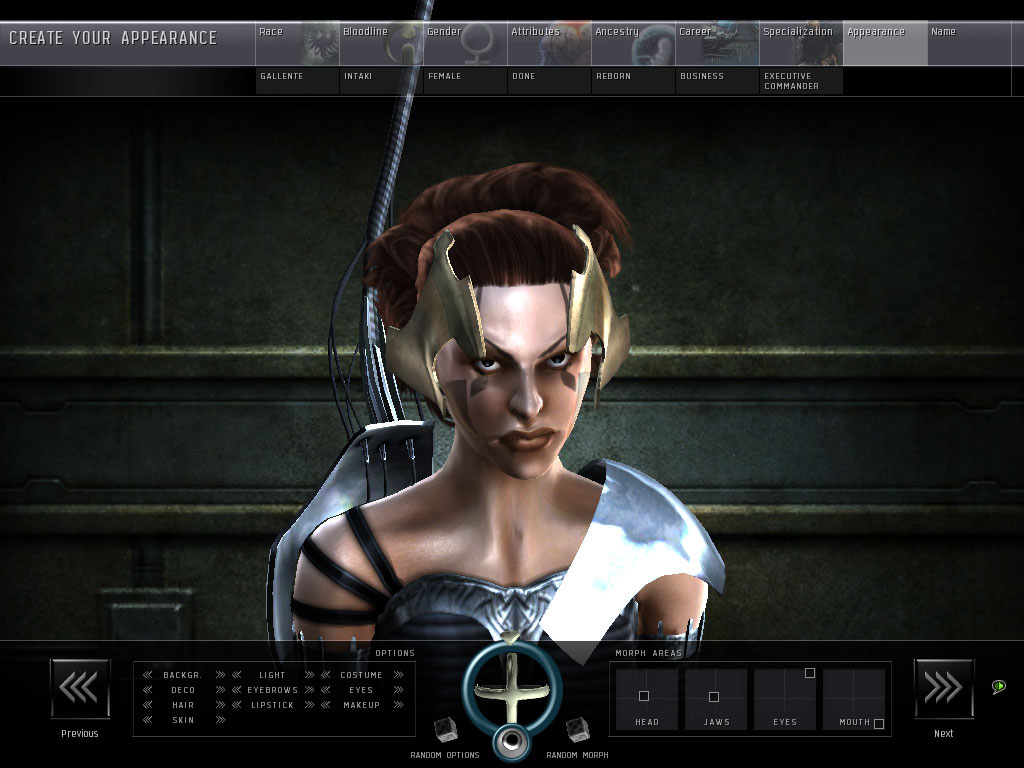Click the GALLENTE label under Race
Viewport: 1024px width, 768px height.
[281, 76]
